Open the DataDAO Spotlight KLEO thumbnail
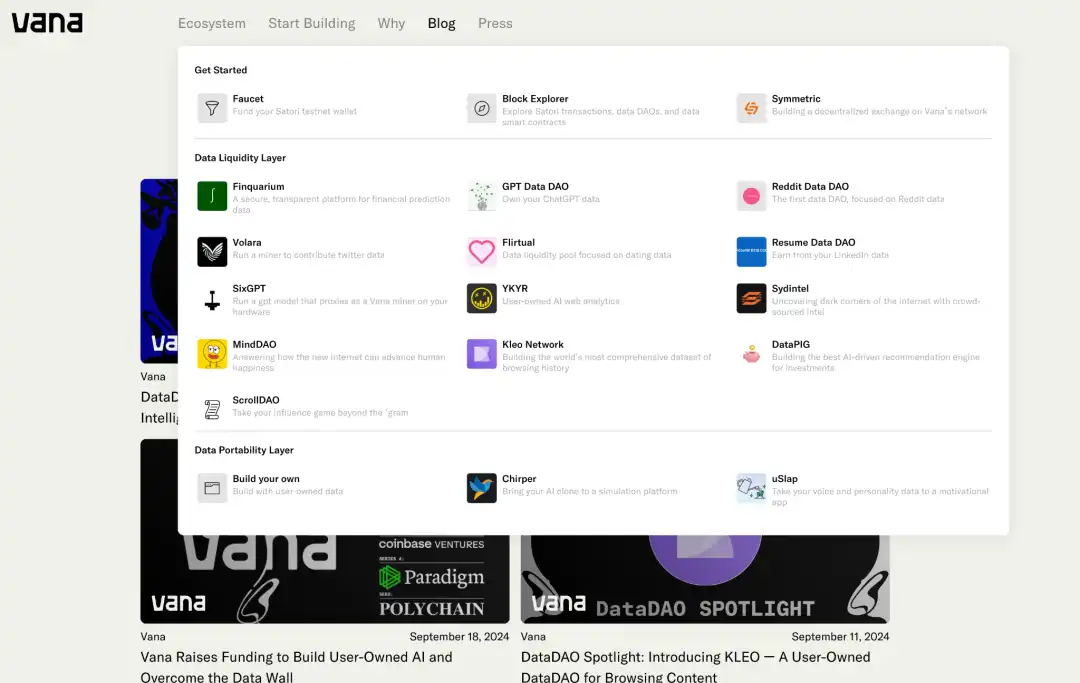Screen dimensions: 1080x683 click(x=705, y=580)
